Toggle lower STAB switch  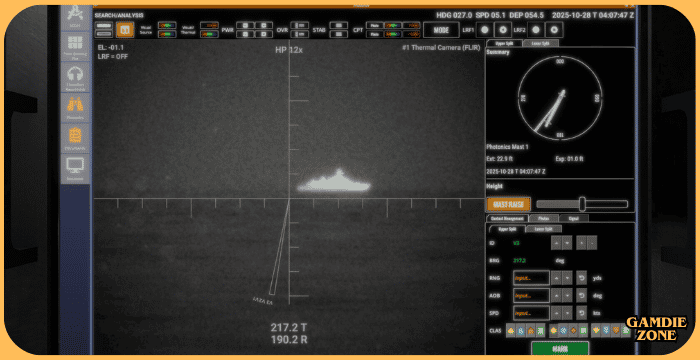point(338,34)
